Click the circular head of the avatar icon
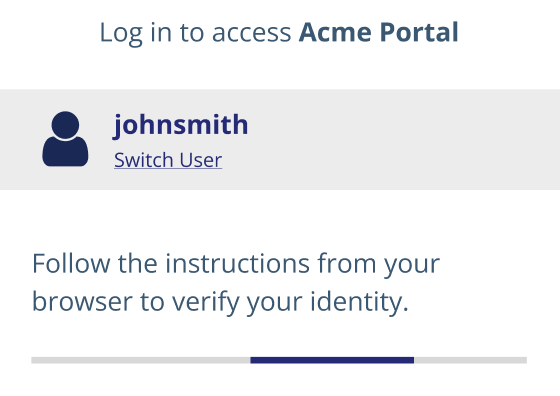560x396 pixels. point(65,125)
